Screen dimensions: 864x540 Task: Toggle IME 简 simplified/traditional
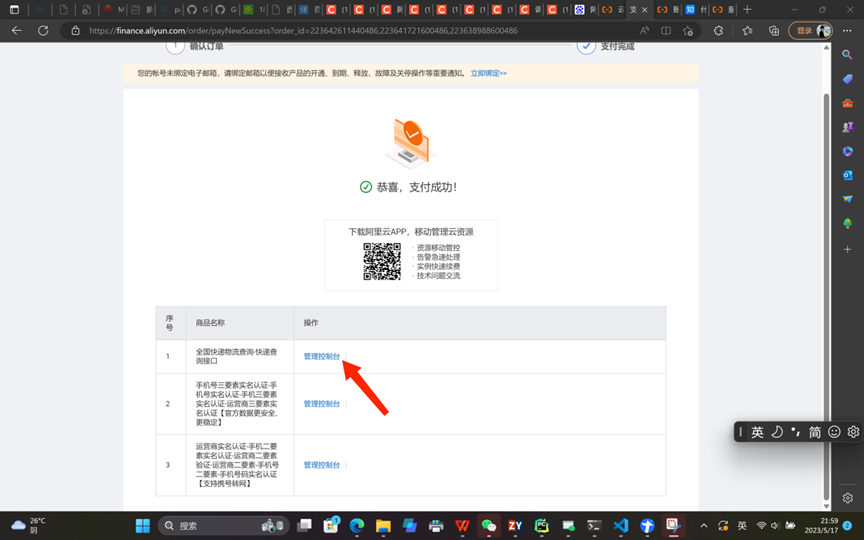(814, 432)
